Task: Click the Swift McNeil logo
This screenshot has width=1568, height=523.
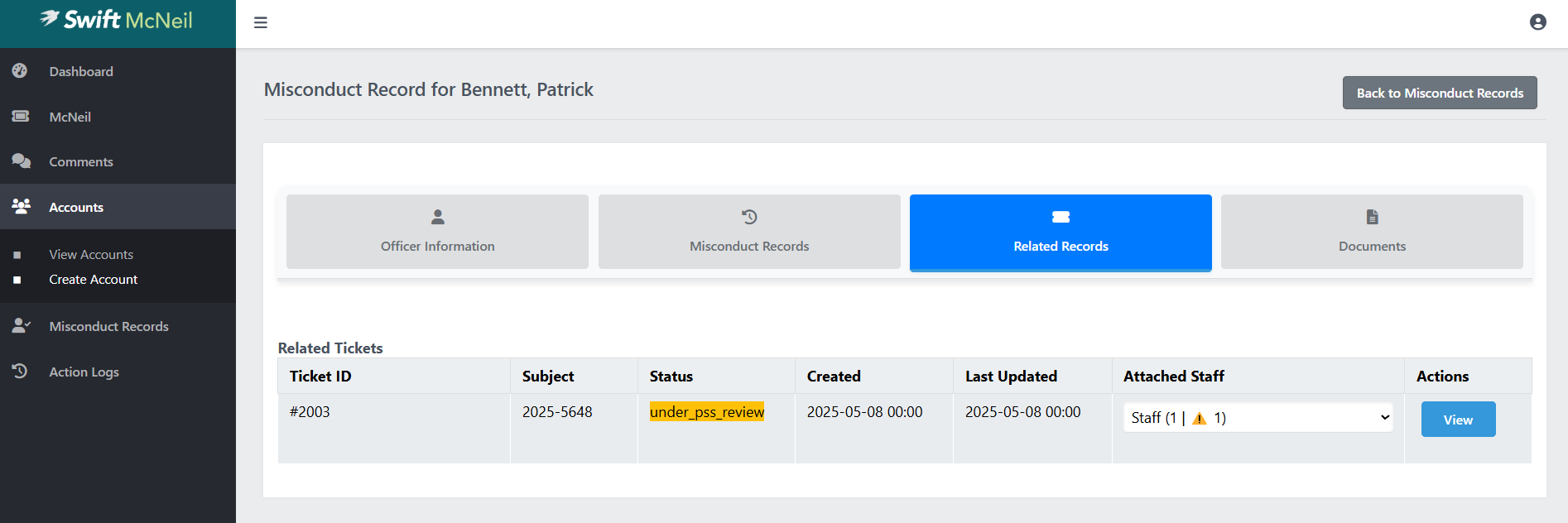Action: [117, 20]
